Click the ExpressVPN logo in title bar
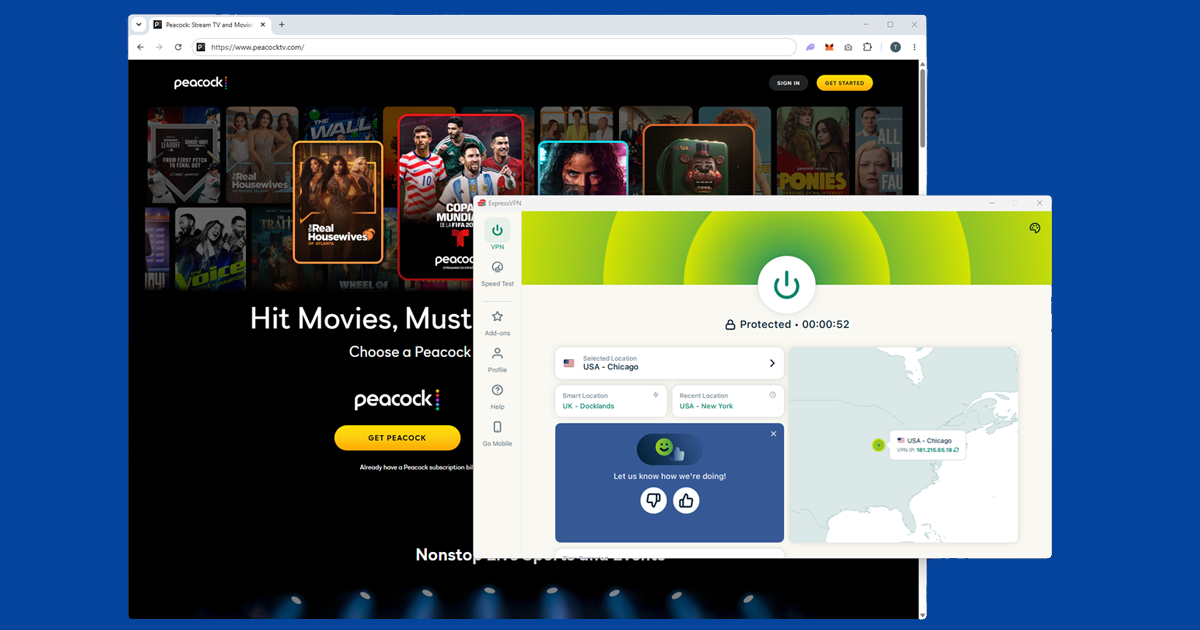Screen dimensions: 1200x630 click(x=482, y=203)
